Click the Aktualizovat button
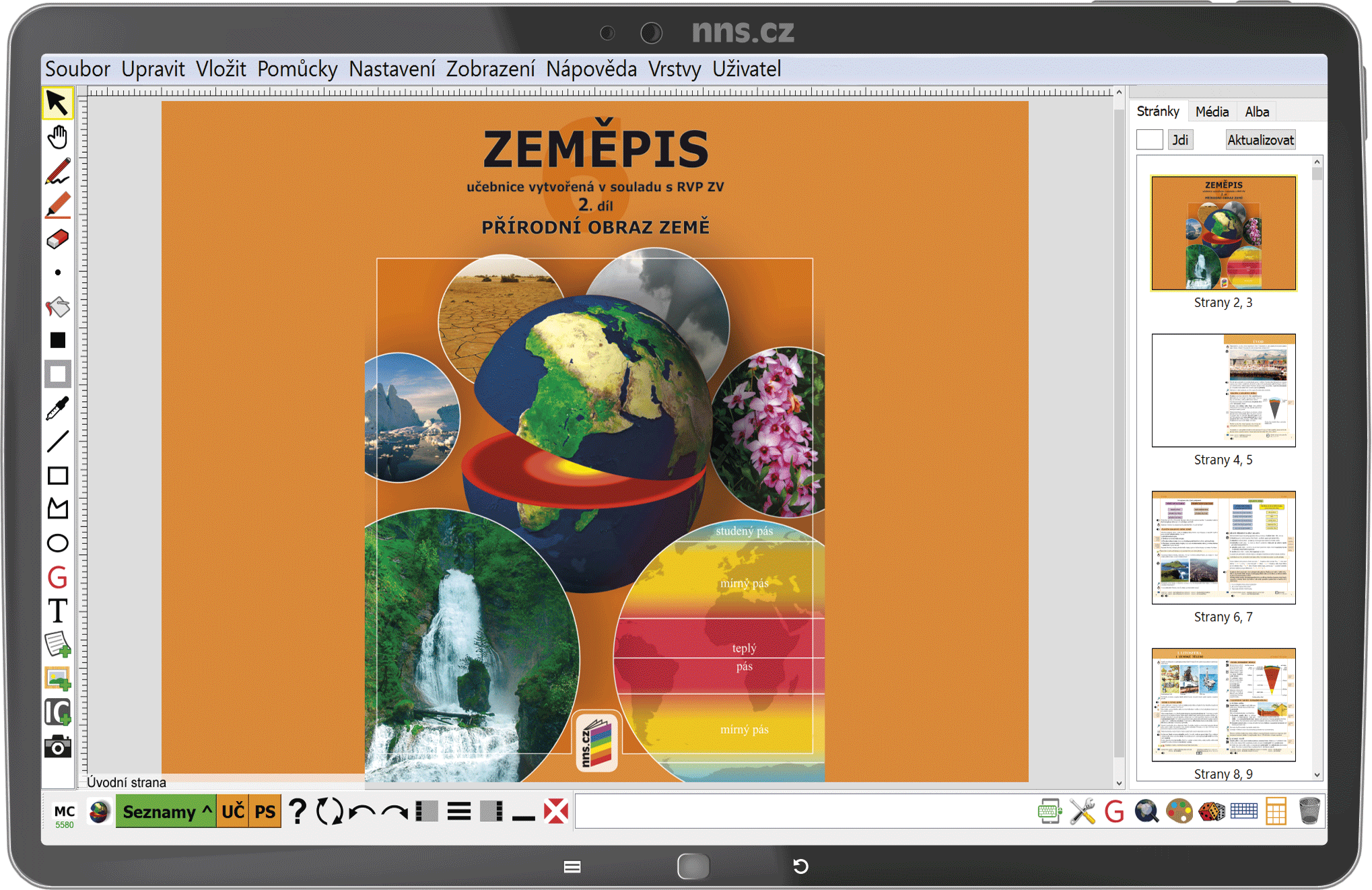Screen dimensions: 1372x890 click(x=1260, y=140)
